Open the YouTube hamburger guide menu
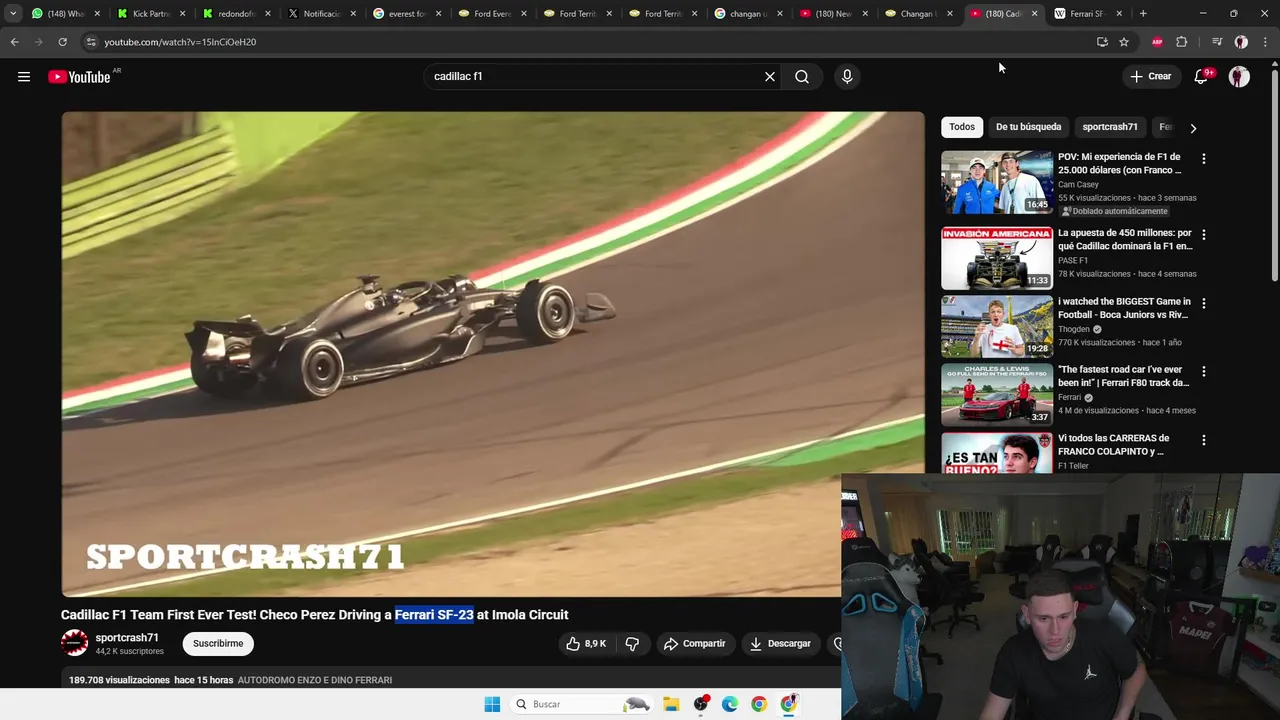 (x=24, y=77)
